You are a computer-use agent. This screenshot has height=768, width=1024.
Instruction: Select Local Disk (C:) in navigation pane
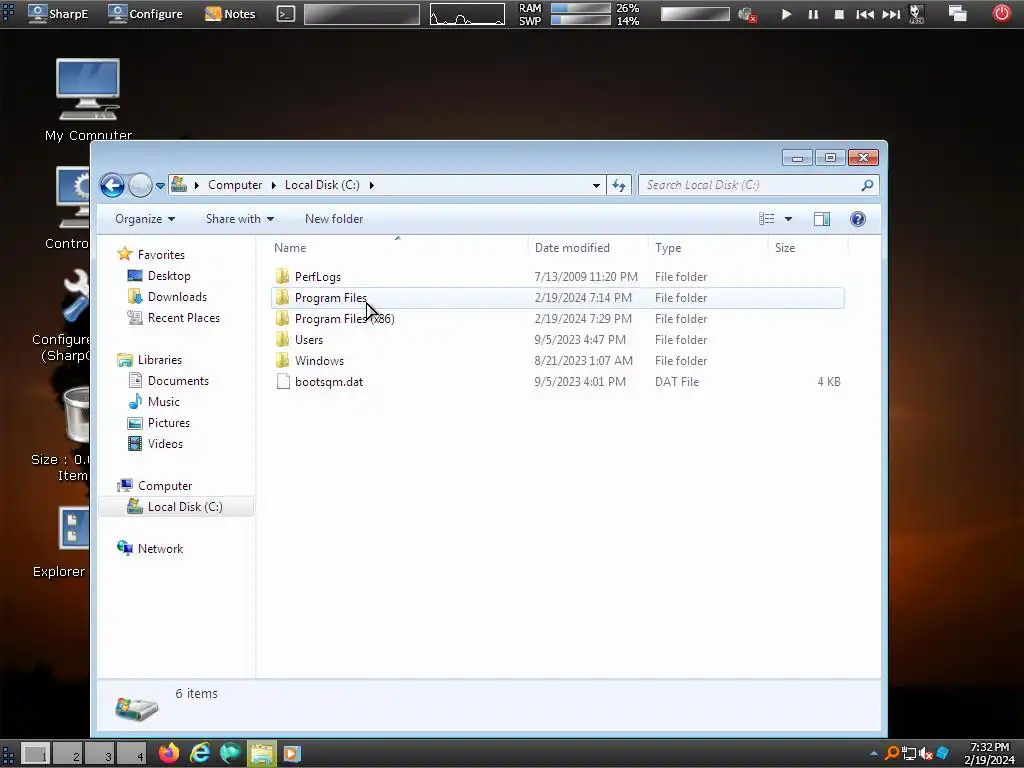point(176,507)
